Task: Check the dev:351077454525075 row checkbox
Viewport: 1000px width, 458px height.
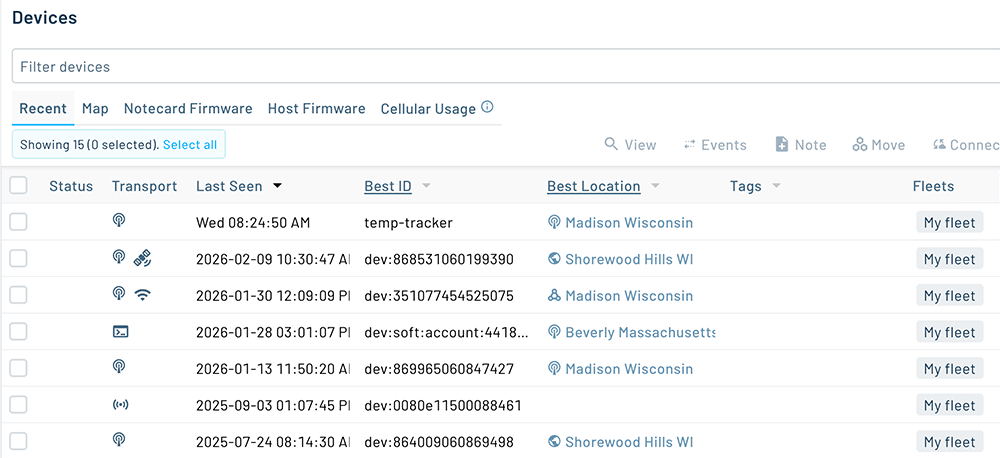Action: [x=18, y=295]
